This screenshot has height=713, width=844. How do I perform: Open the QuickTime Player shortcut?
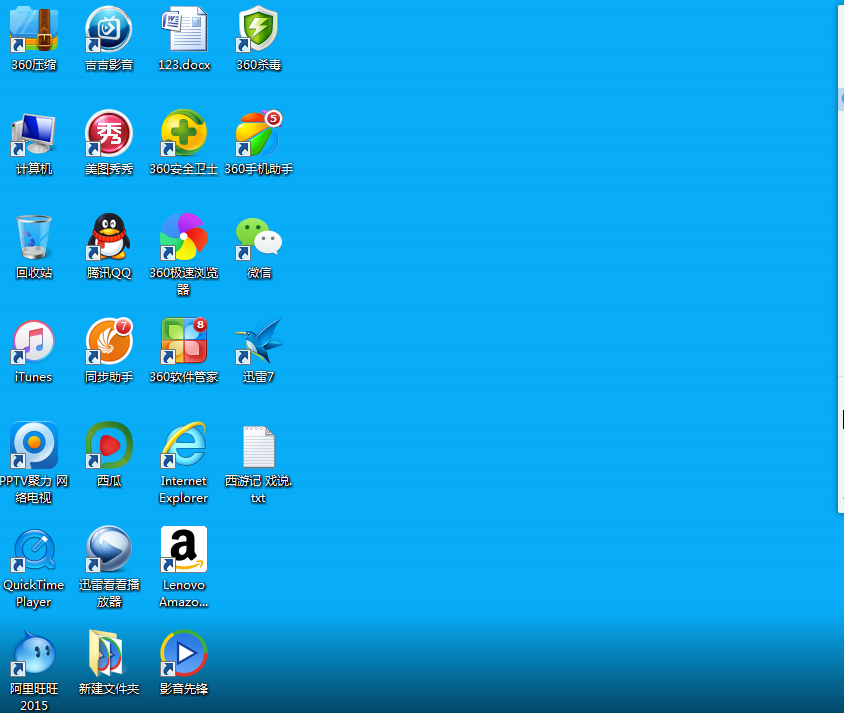click(x=34, y=550)
